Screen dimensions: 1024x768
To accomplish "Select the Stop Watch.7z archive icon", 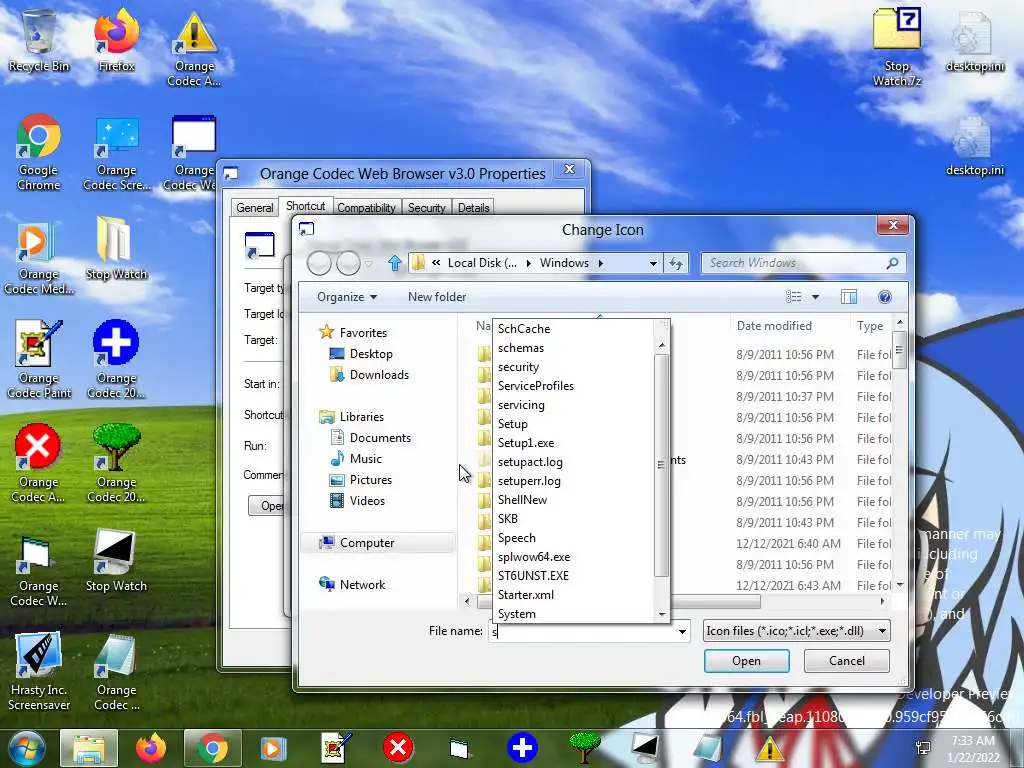I will (x=897, y=47).
